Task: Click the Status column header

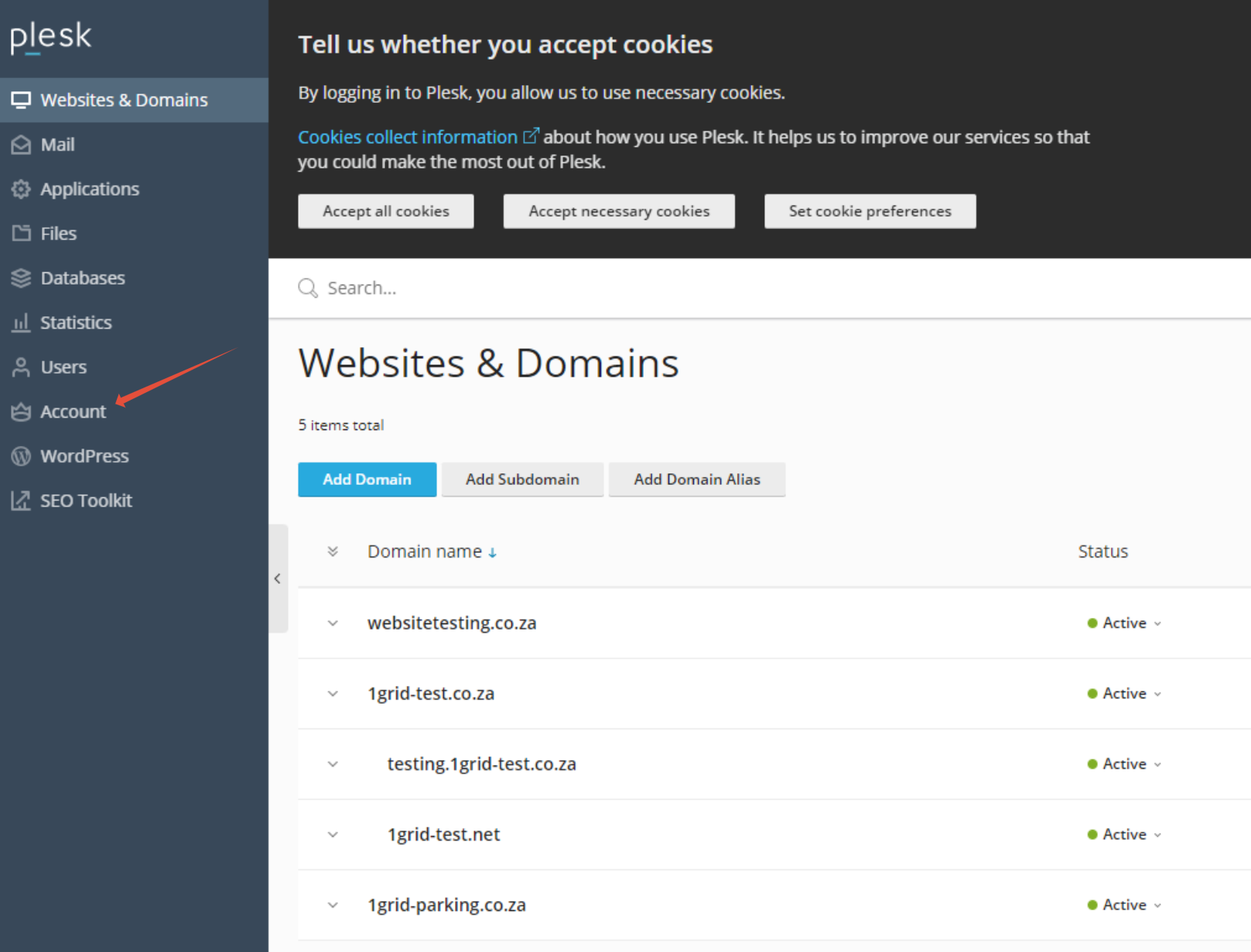Action: point(1103,551)
